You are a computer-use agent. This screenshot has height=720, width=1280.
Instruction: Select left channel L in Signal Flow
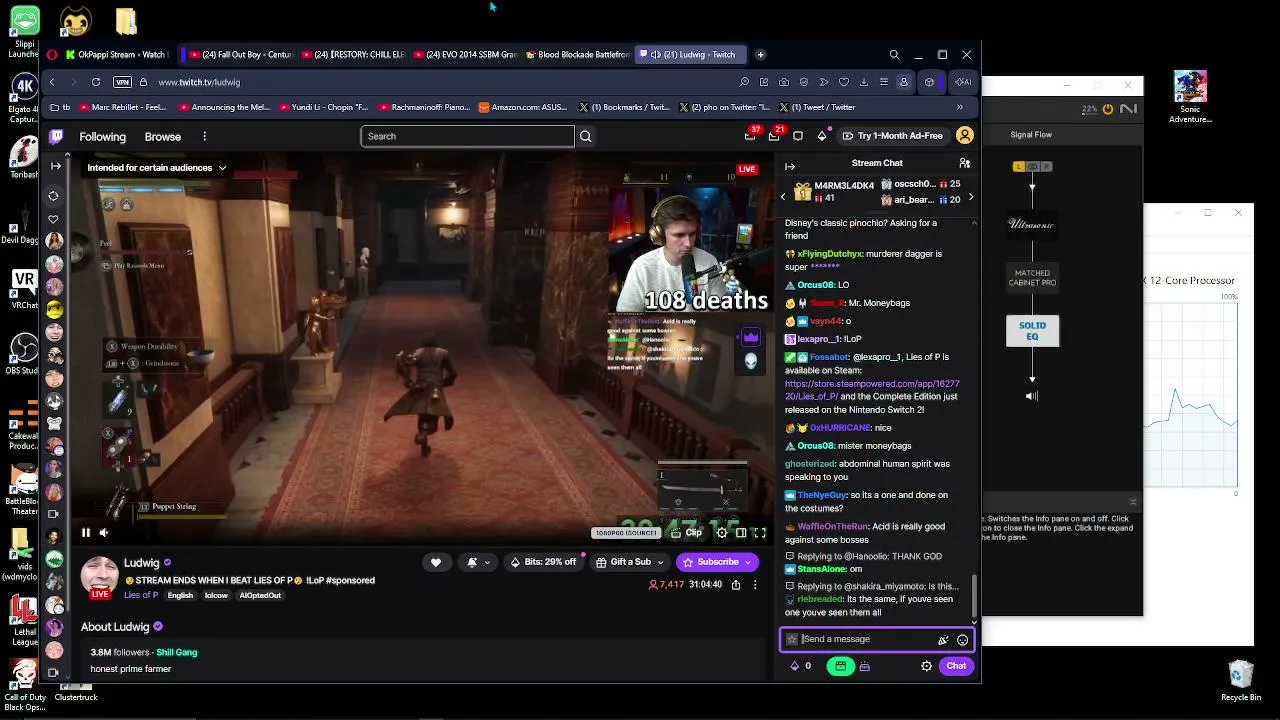click(1019, 166)
